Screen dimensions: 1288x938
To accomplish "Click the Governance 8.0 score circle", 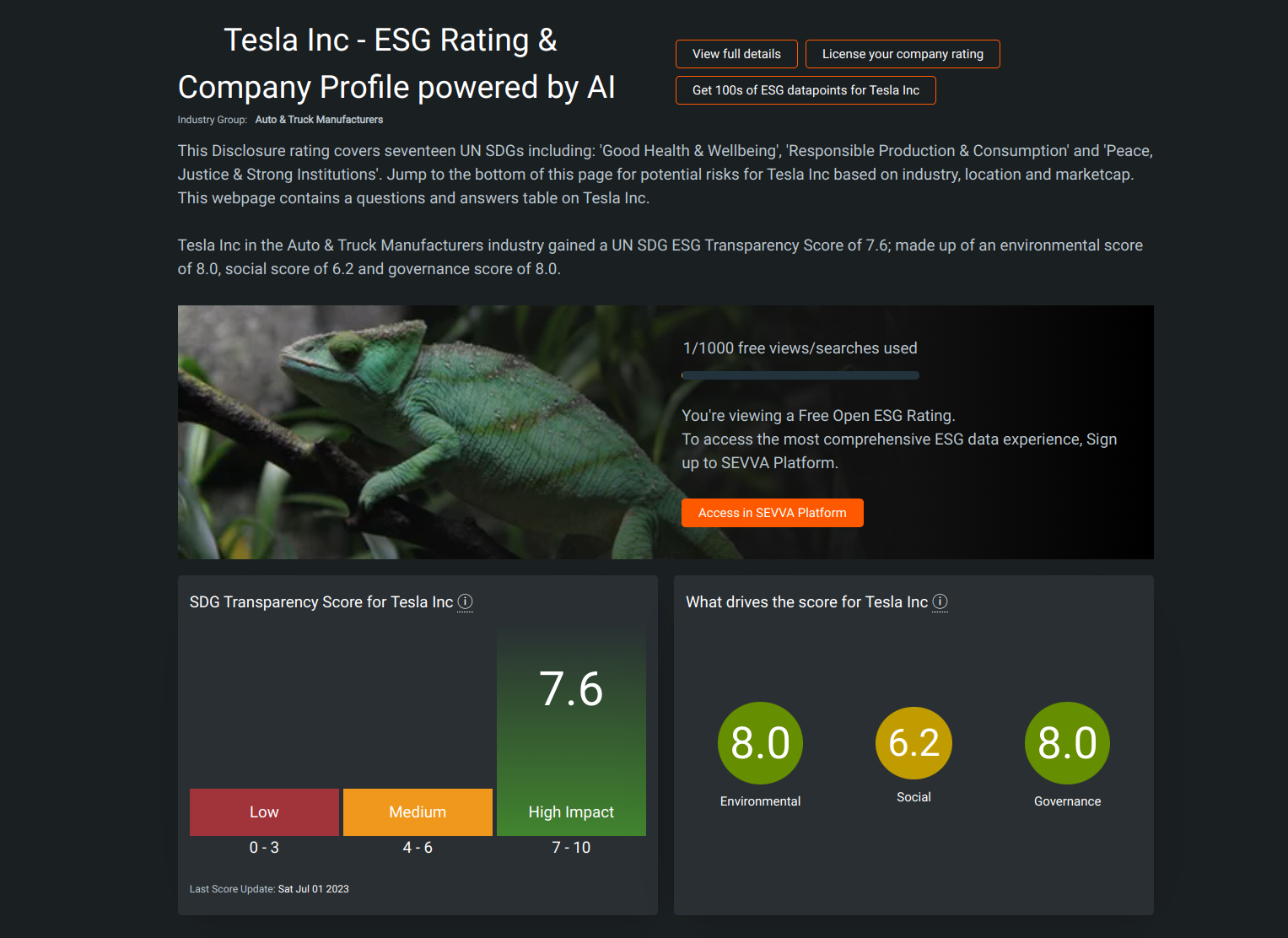I will click(1067, 743).
